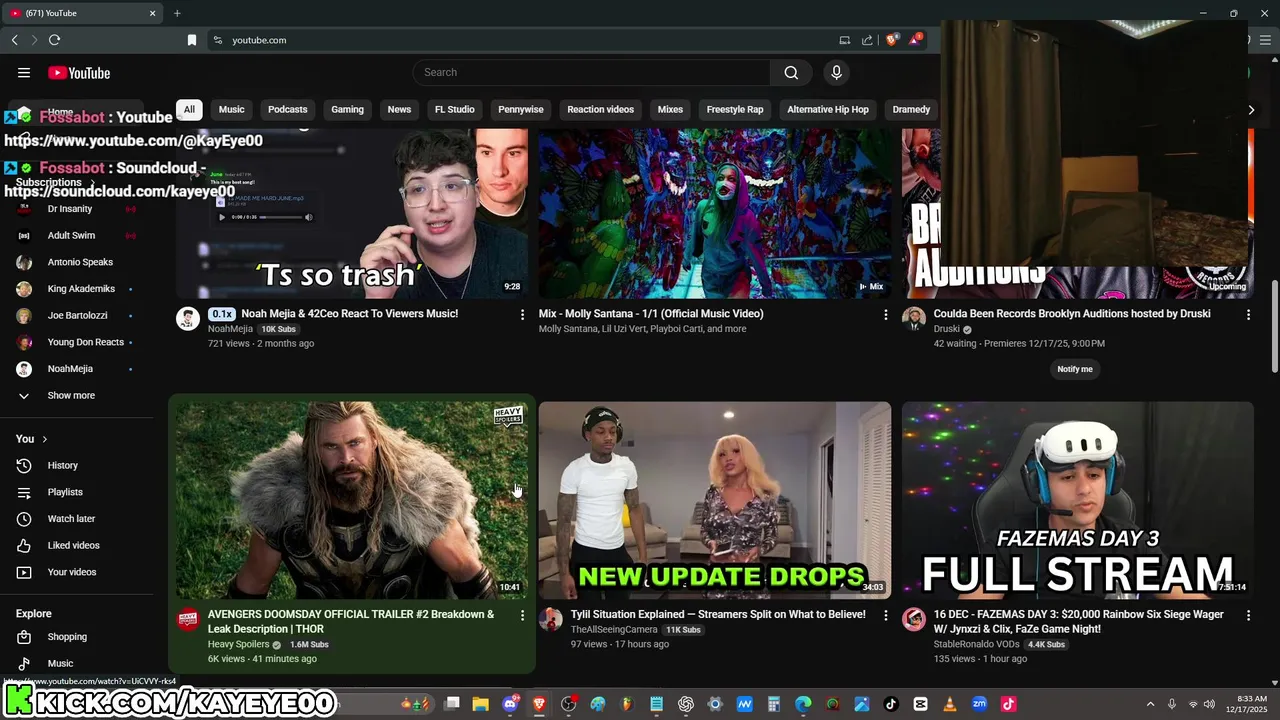The height and width of the screenshot is (720, 1280).
Task: Open 16 DEC Fazemas Day 3 title
Action: [1079, 622]
